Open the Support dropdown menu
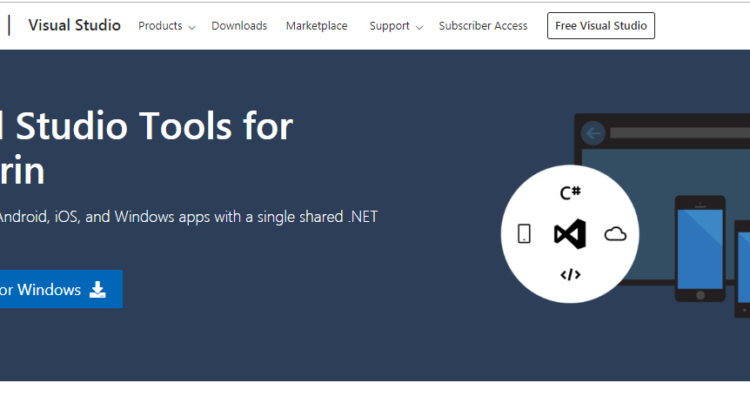 [x=389, y=26]
